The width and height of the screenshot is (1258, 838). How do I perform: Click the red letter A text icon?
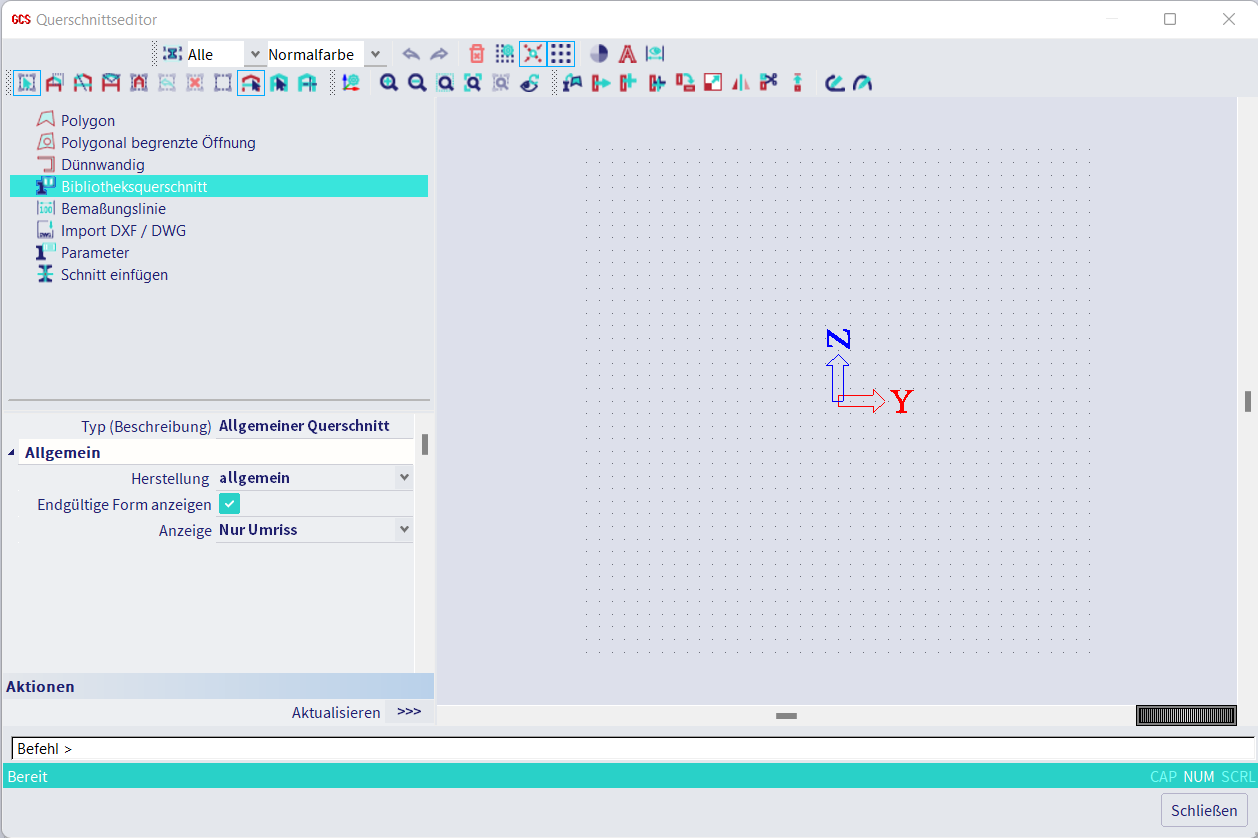[x=627, y=54]
